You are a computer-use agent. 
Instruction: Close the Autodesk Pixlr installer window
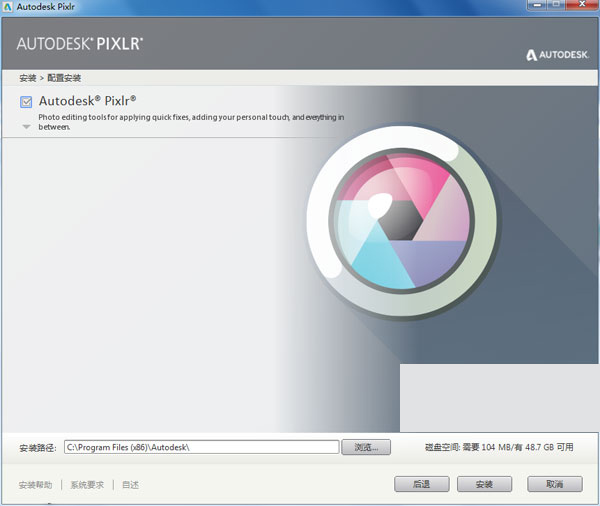tap(582, 5)
